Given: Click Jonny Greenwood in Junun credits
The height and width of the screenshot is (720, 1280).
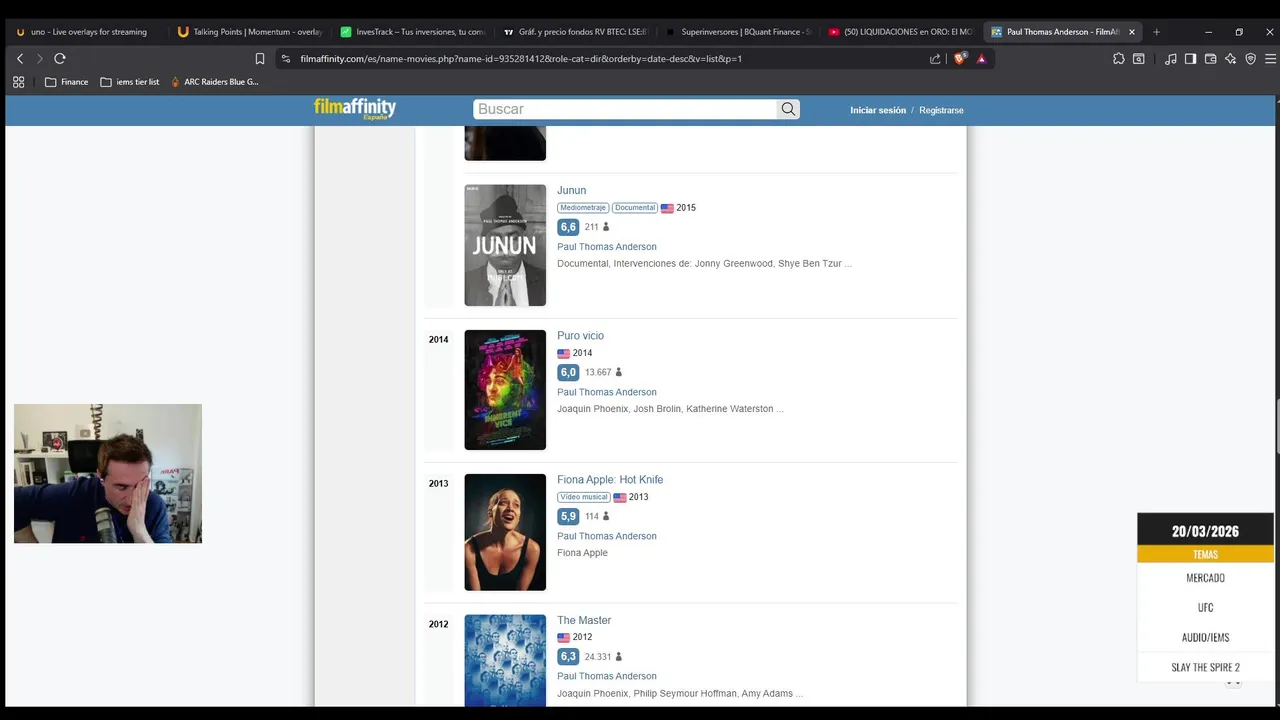Looking at the screenshot, I should [x=735, y=264].
